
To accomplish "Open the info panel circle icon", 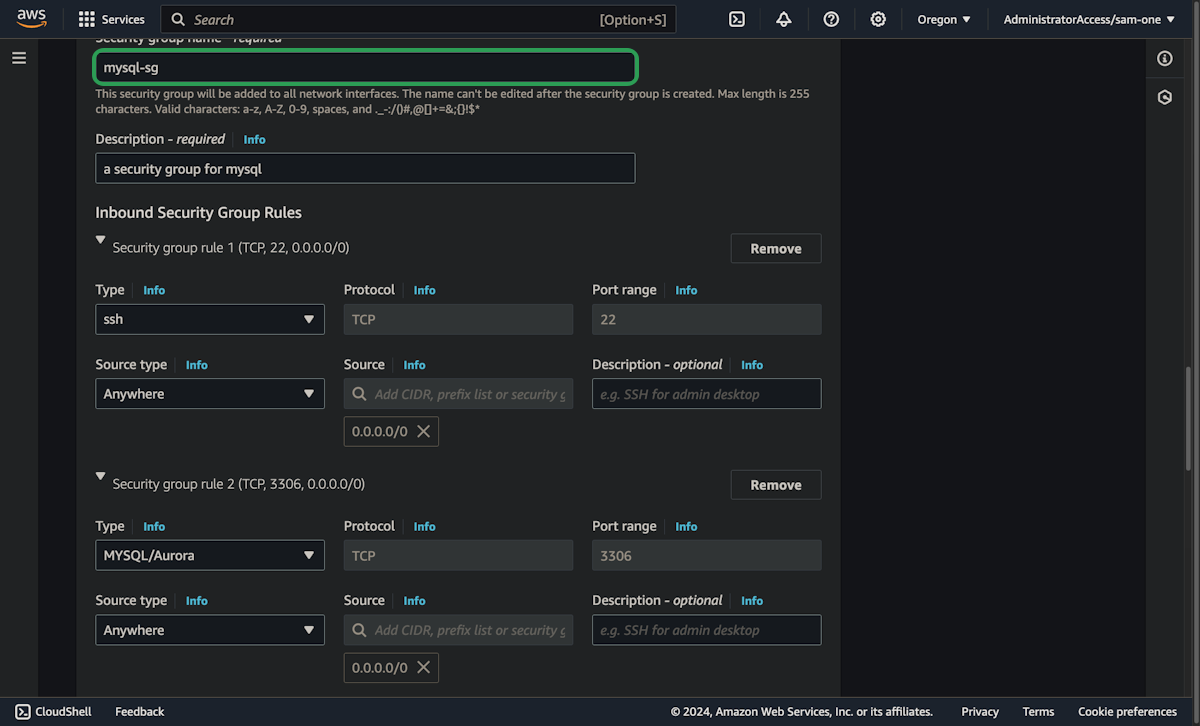I will click(1165, 58).
